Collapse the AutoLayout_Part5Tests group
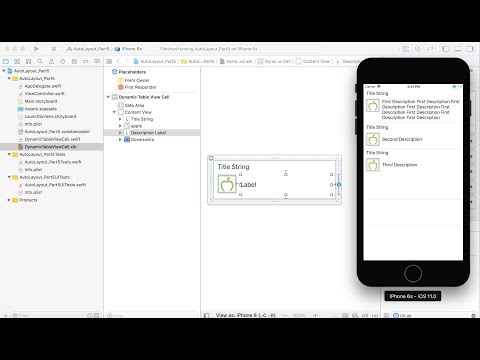480x360 pixels. coord(9,155)
